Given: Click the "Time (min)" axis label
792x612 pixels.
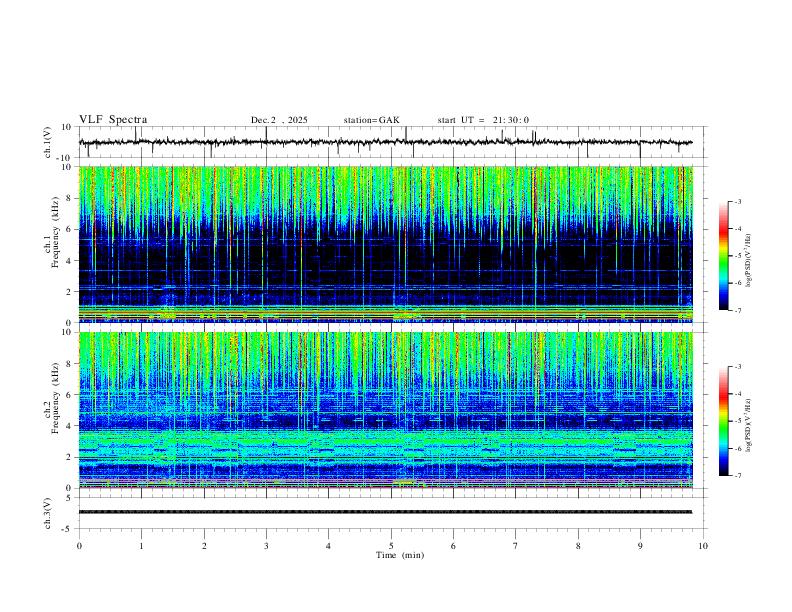Looking at the screenshot, I should coord(400,555).
